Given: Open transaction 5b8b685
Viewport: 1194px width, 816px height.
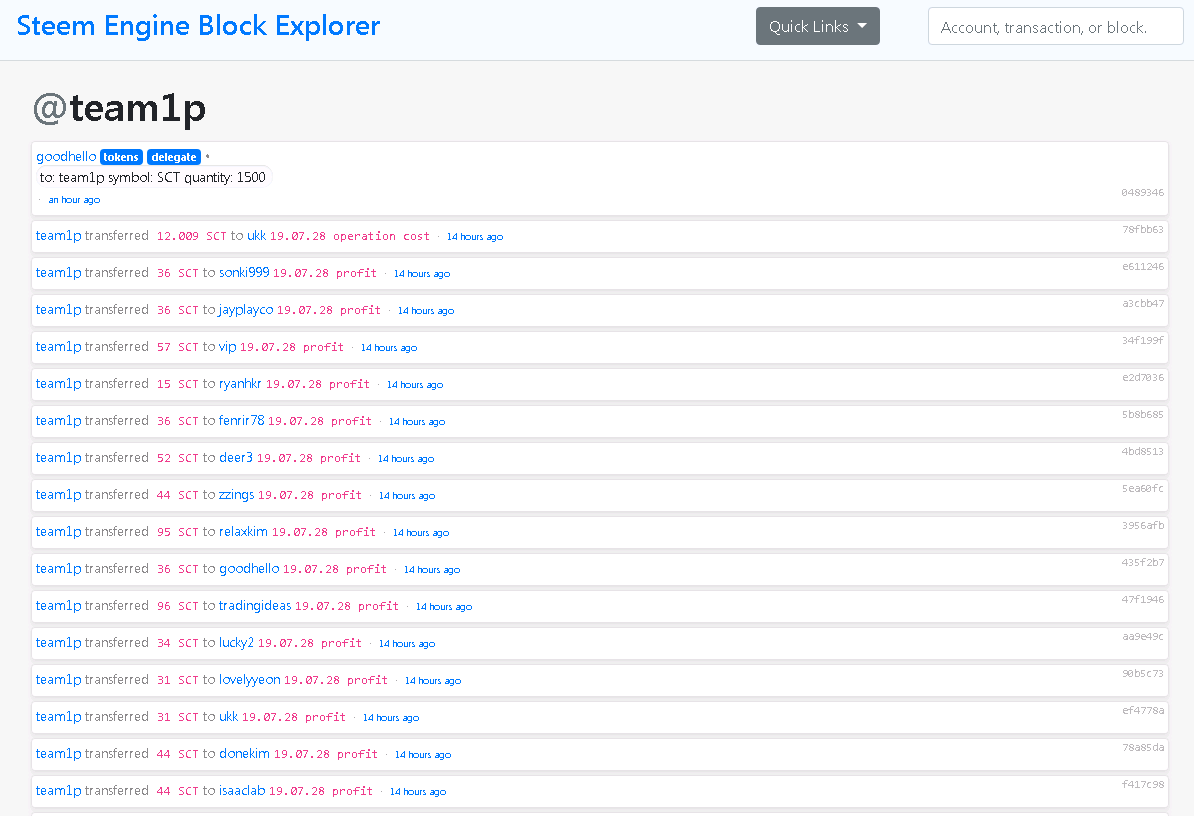Looking at the screenshot, I should [1142, 414].
